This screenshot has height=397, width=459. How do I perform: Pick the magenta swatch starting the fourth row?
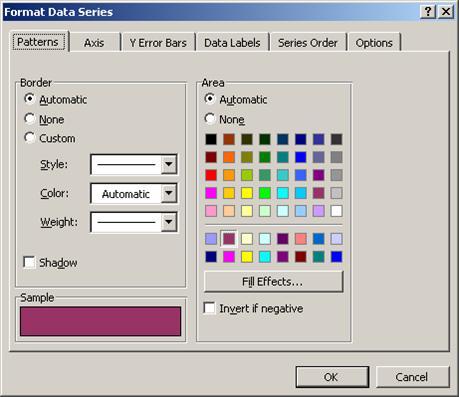[x=211, y=193]
